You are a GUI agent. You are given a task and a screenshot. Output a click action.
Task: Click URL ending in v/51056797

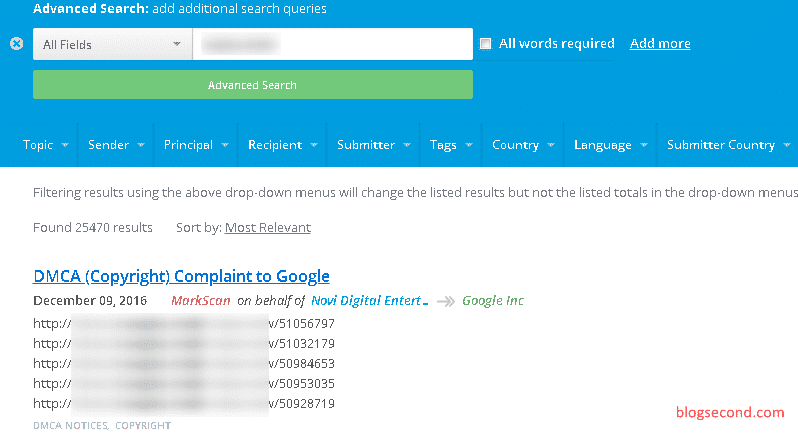pyautogui.click(x=184, y=324)
